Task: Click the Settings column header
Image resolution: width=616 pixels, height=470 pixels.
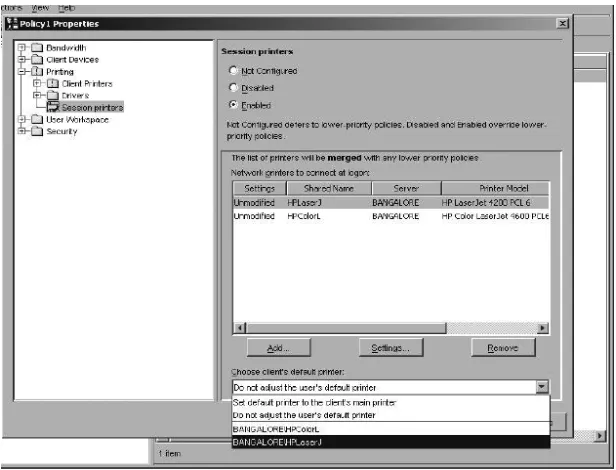Action: (260, 188)
